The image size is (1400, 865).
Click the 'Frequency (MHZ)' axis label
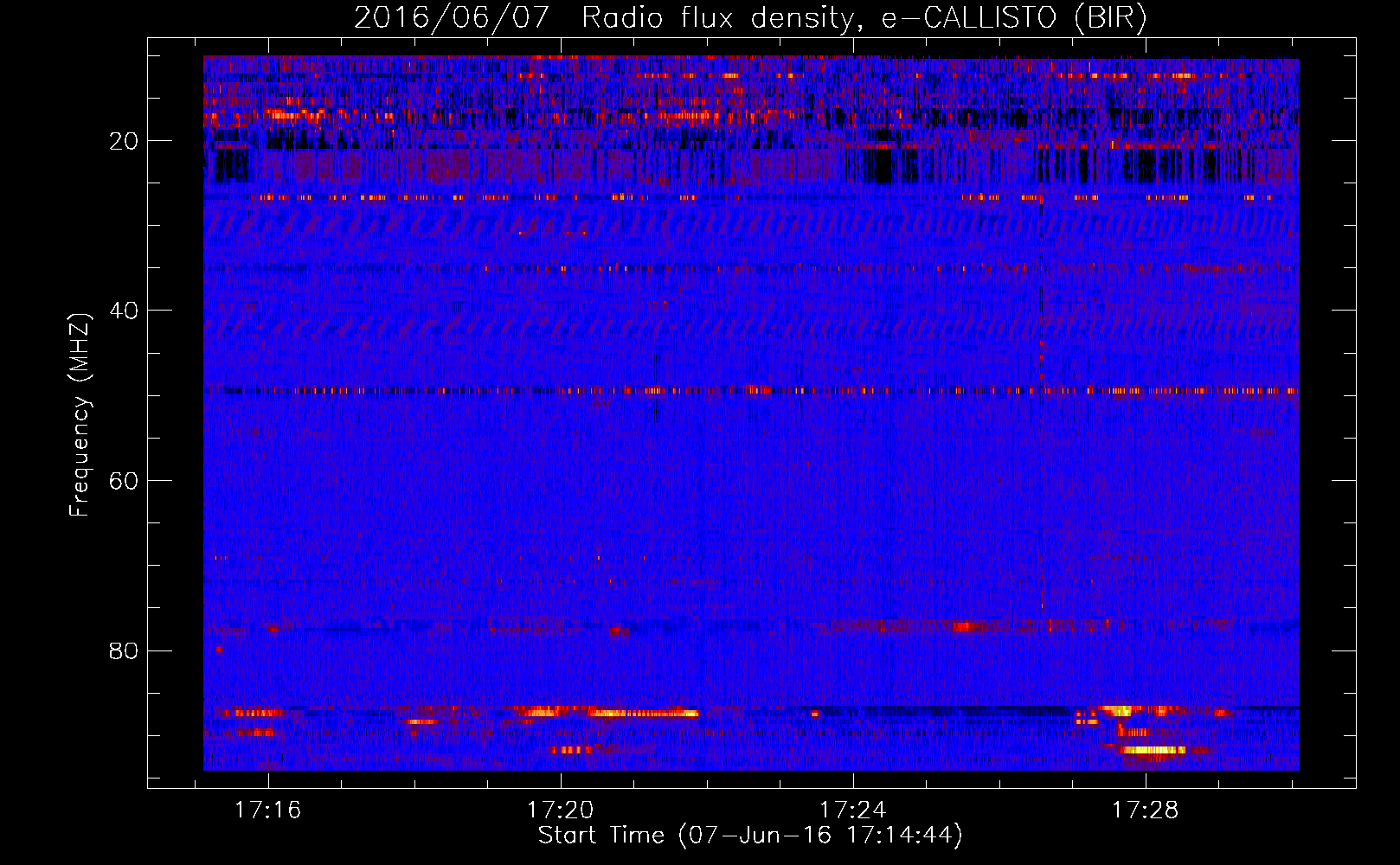[80, 415]
